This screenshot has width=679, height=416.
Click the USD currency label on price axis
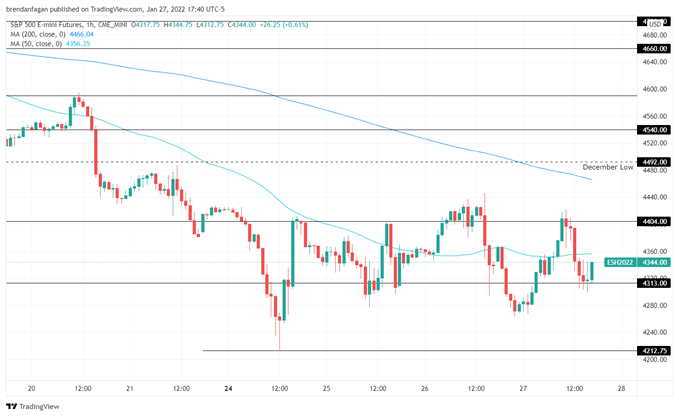pos(656,23)
